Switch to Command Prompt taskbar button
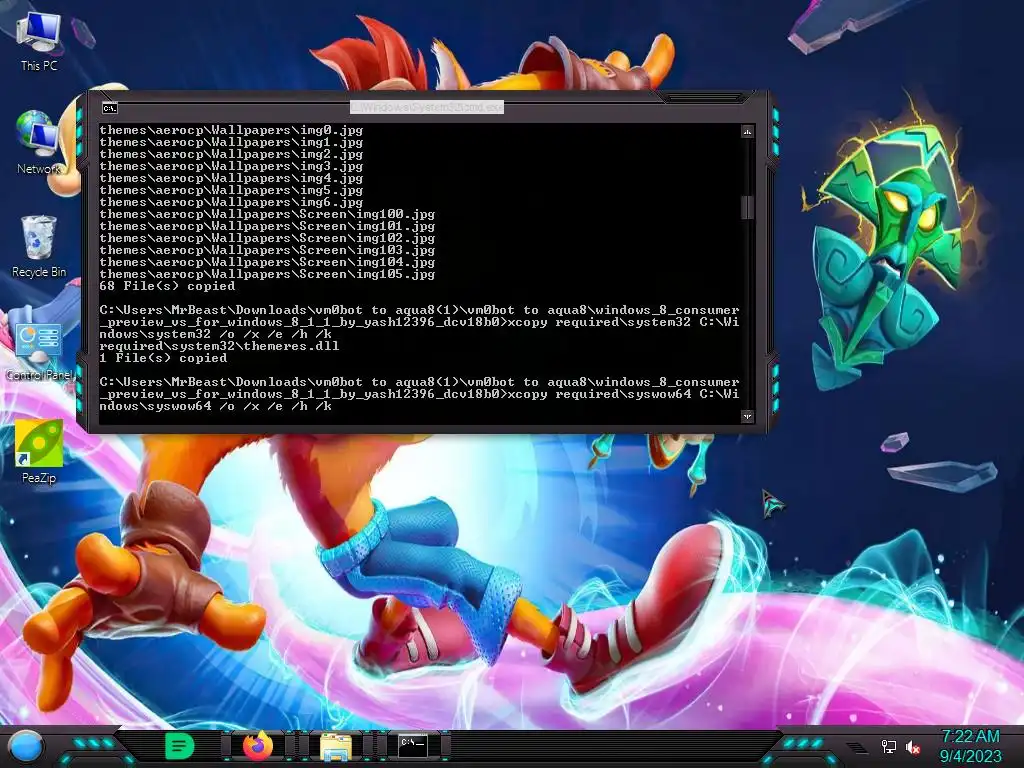Screen dimensions: 1024x768 coord(413,745)
